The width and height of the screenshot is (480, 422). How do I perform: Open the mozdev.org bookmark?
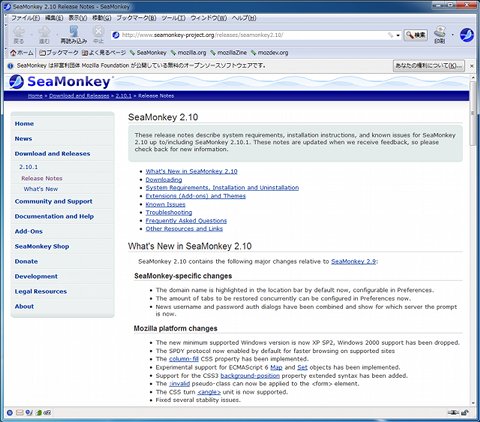click(x=269, y=53)
